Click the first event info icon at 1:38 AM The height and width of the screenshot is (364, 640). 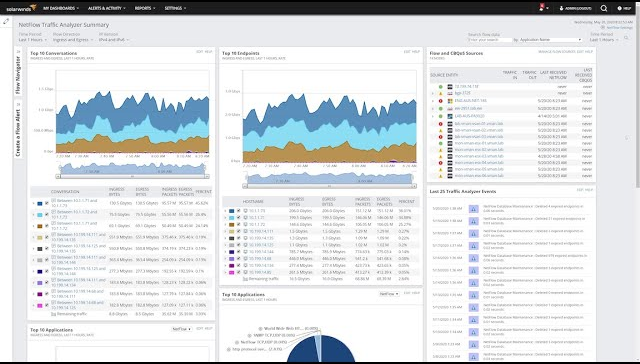(x=473, y=209)
